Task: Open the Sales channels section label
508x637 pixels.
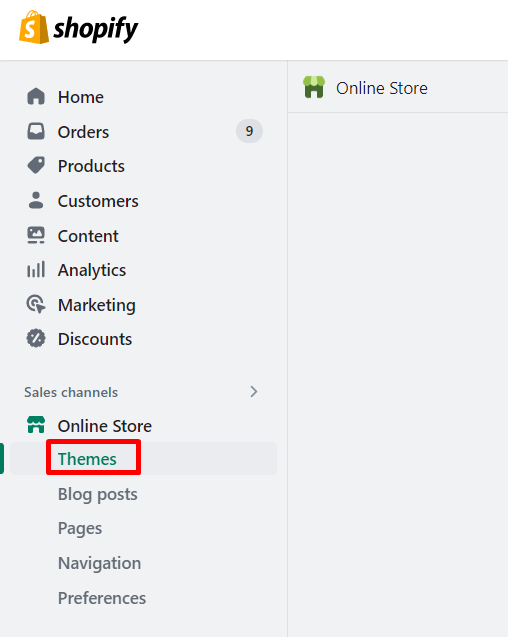Action: [x=71, y=392]
